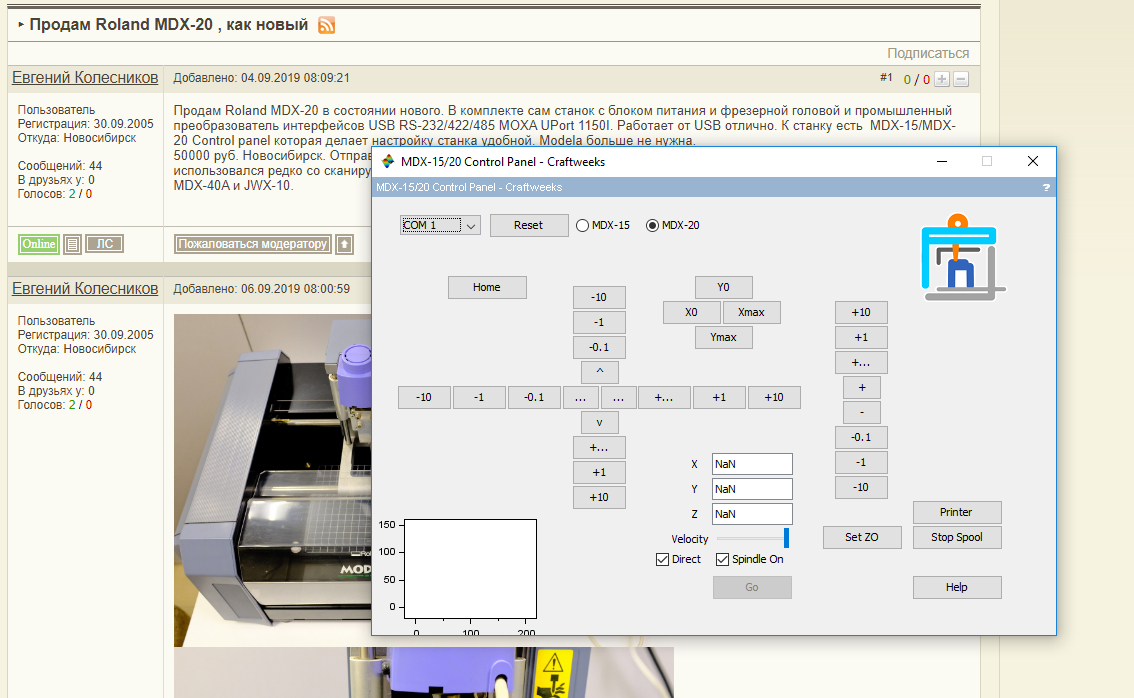The image size is (1134, 698).
Task: Move to Y0 position button
Action: pos(724,287)
